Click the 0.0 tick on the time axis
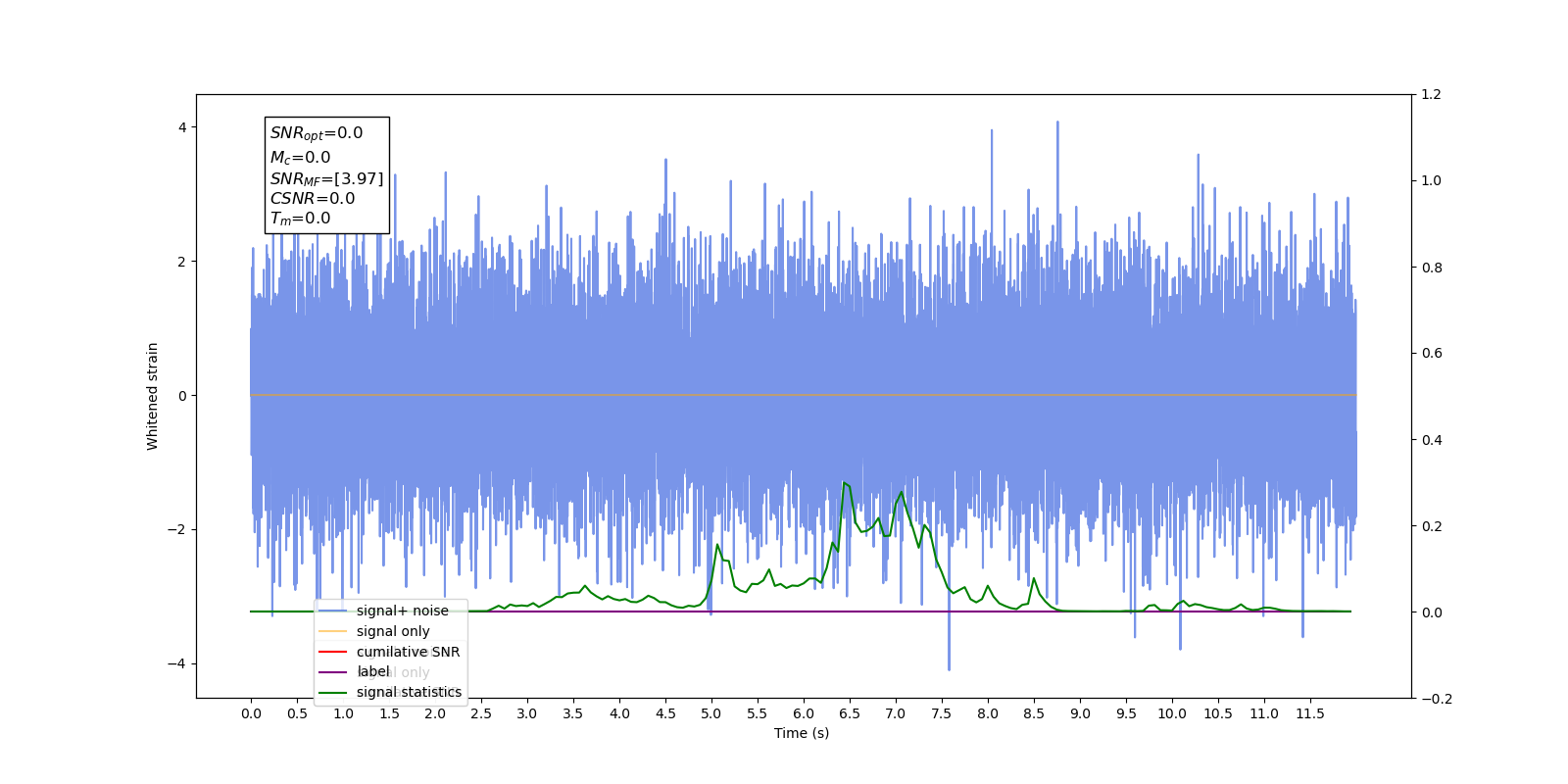This screenshot has height=784, width=1568. pyautogui.click(x=251, y=713)
